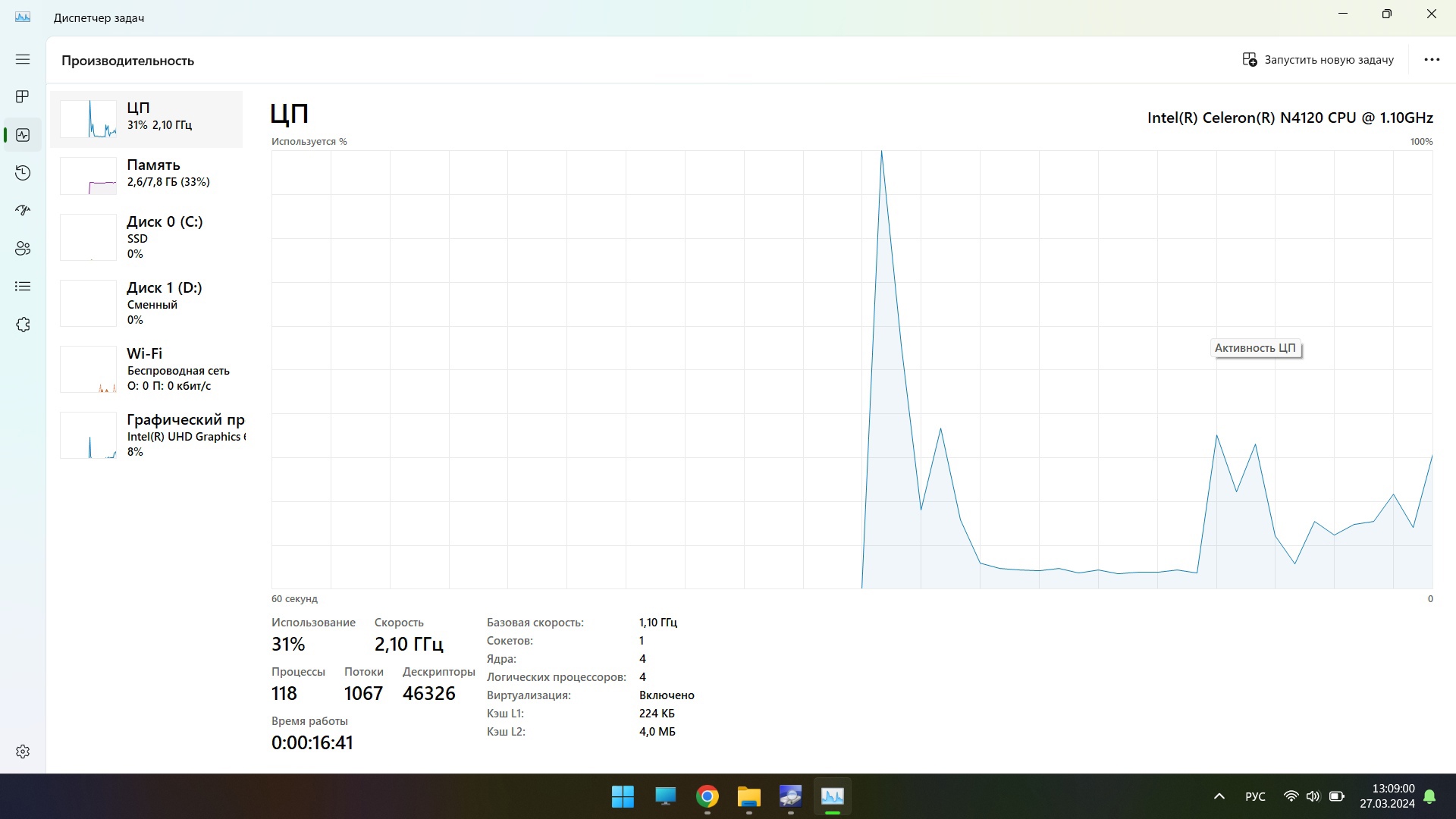Open the Processes page icon in sidebar

23,96
